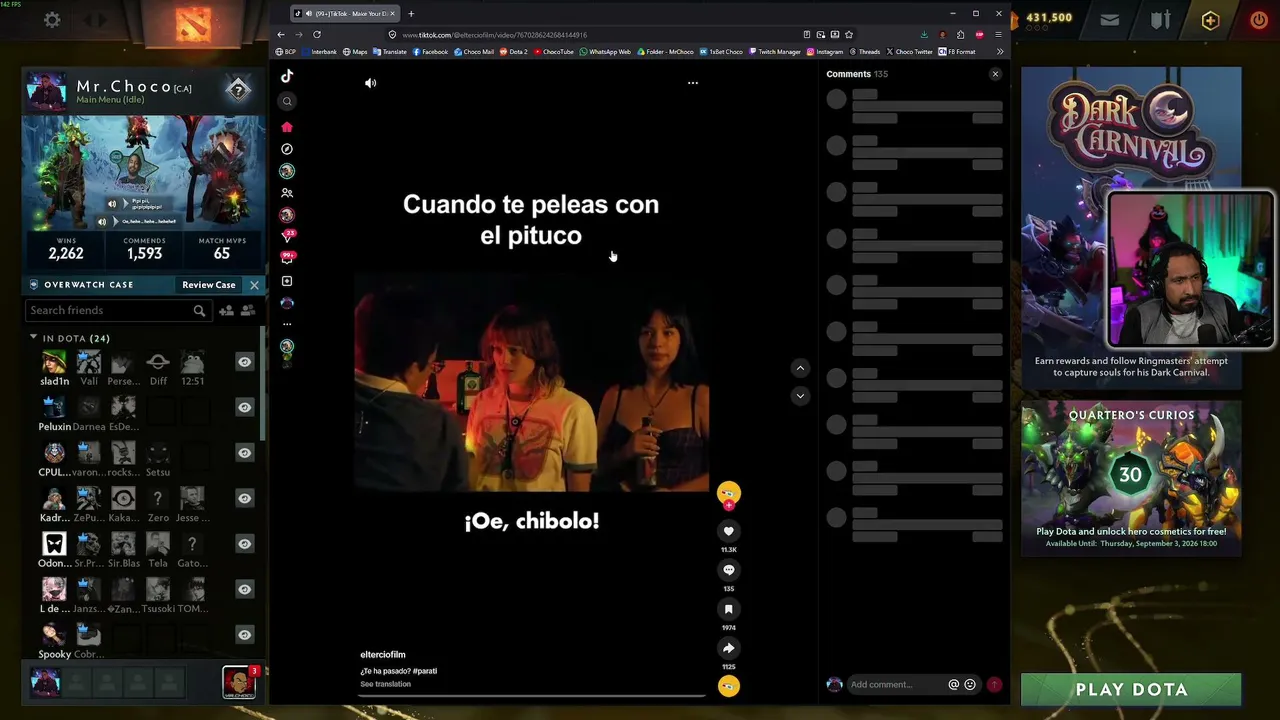Toggle eye icon on Peluxin row
The width and height of the screenshot is (1280, 720).
coord(244,407)
